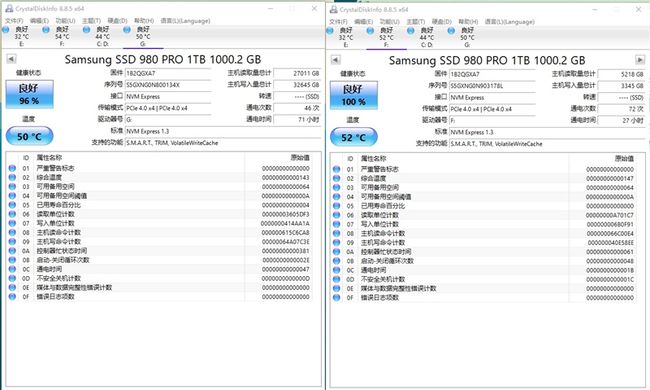Select the F: 54°C disk tab

[x=58, y=36]
